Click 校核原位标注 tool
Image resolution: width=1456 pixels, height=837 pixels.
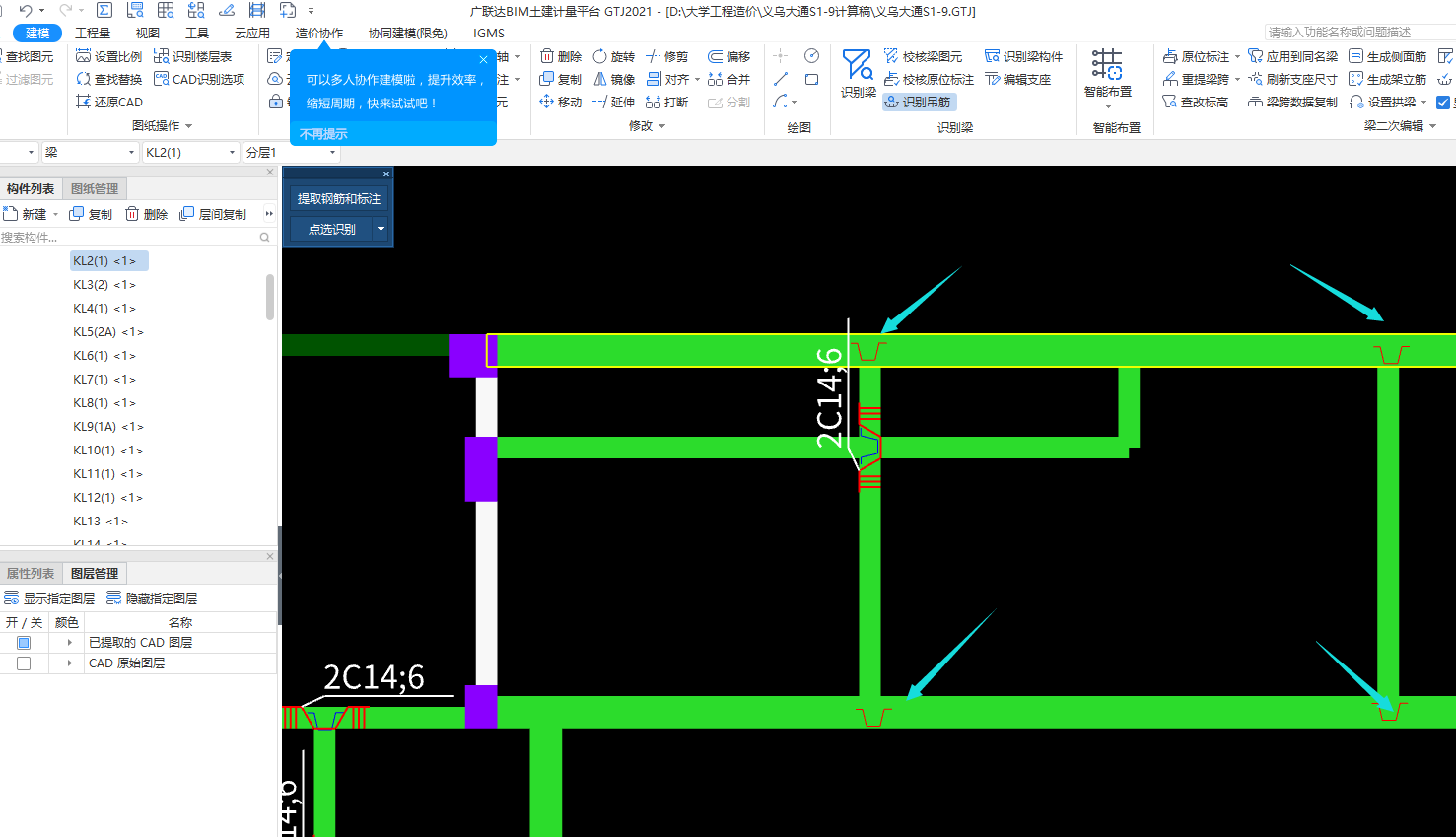[x=929, y=79]
